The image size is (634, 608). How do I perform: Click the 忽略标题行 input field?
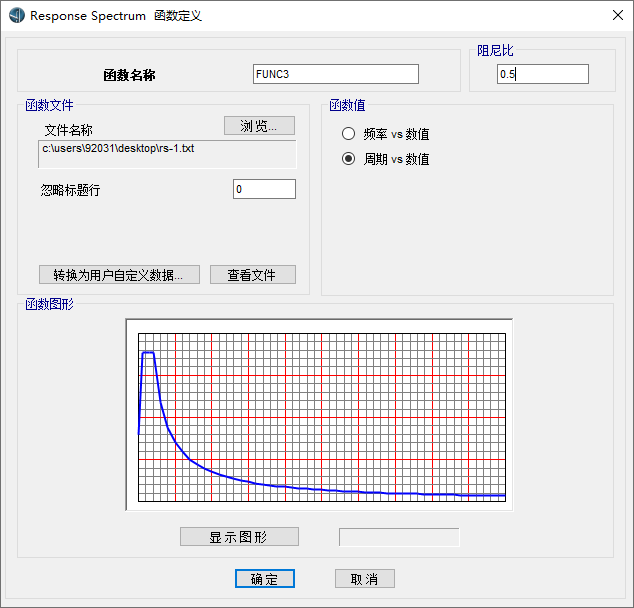pos(264,189)
